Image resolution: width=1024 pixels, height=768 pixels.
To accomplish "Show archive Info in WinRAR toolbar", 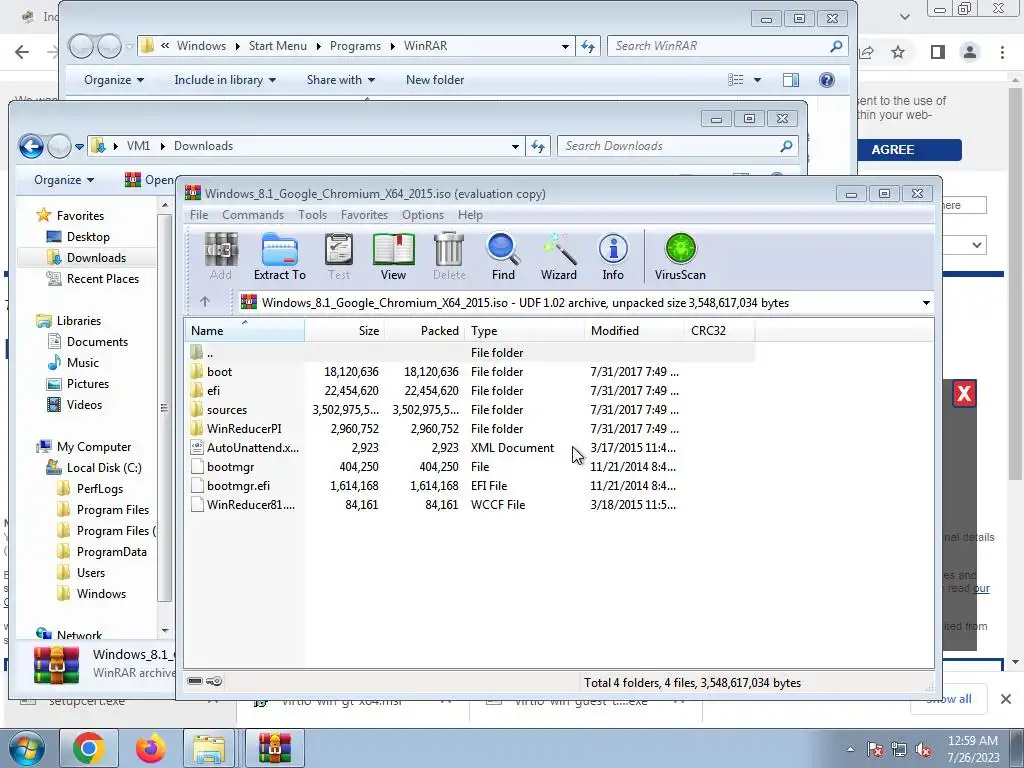I will 613,256.
